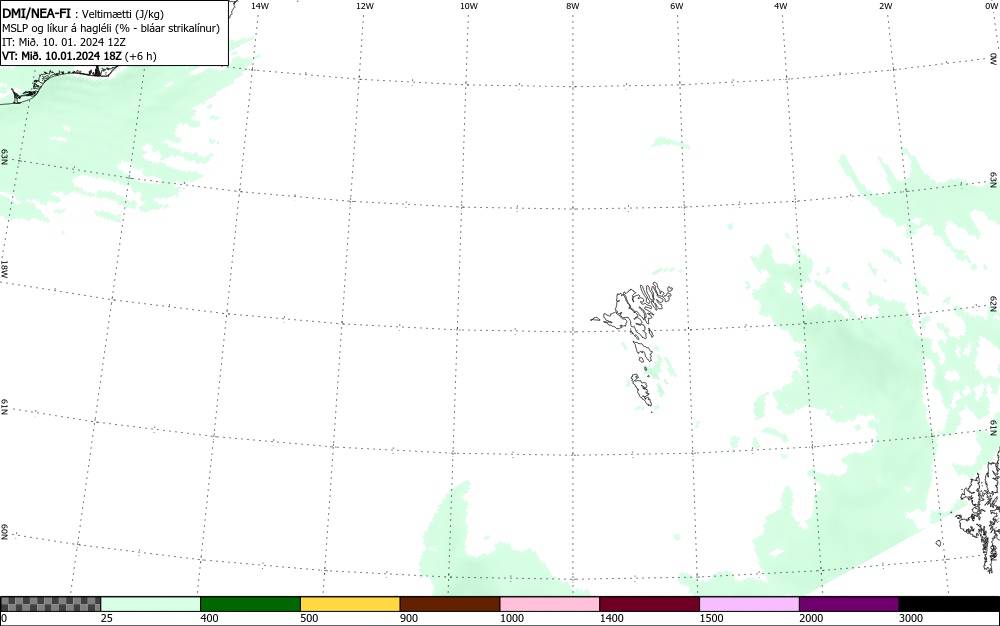The height and width of the screenshot is (626, 1000).
Task: Click the VT: Mið. 10.01.2024 18Z line
Action: (79, 56)
